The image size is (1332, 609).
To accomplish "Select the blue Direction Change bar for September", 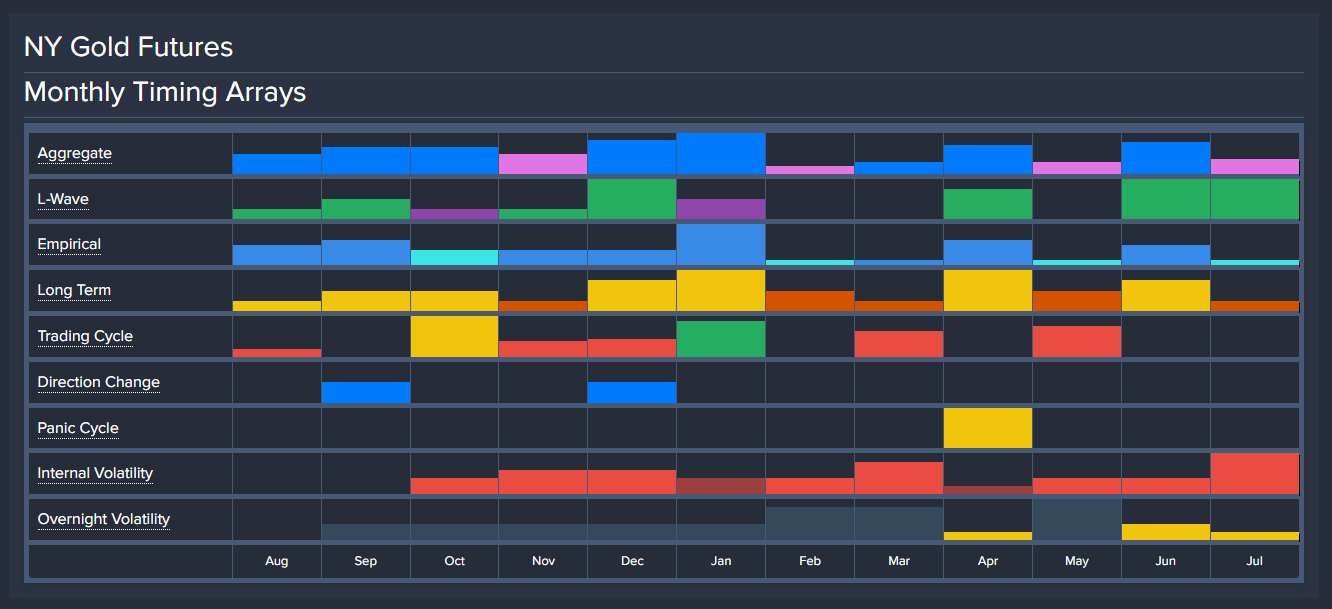I will click(x=365, y=393).
